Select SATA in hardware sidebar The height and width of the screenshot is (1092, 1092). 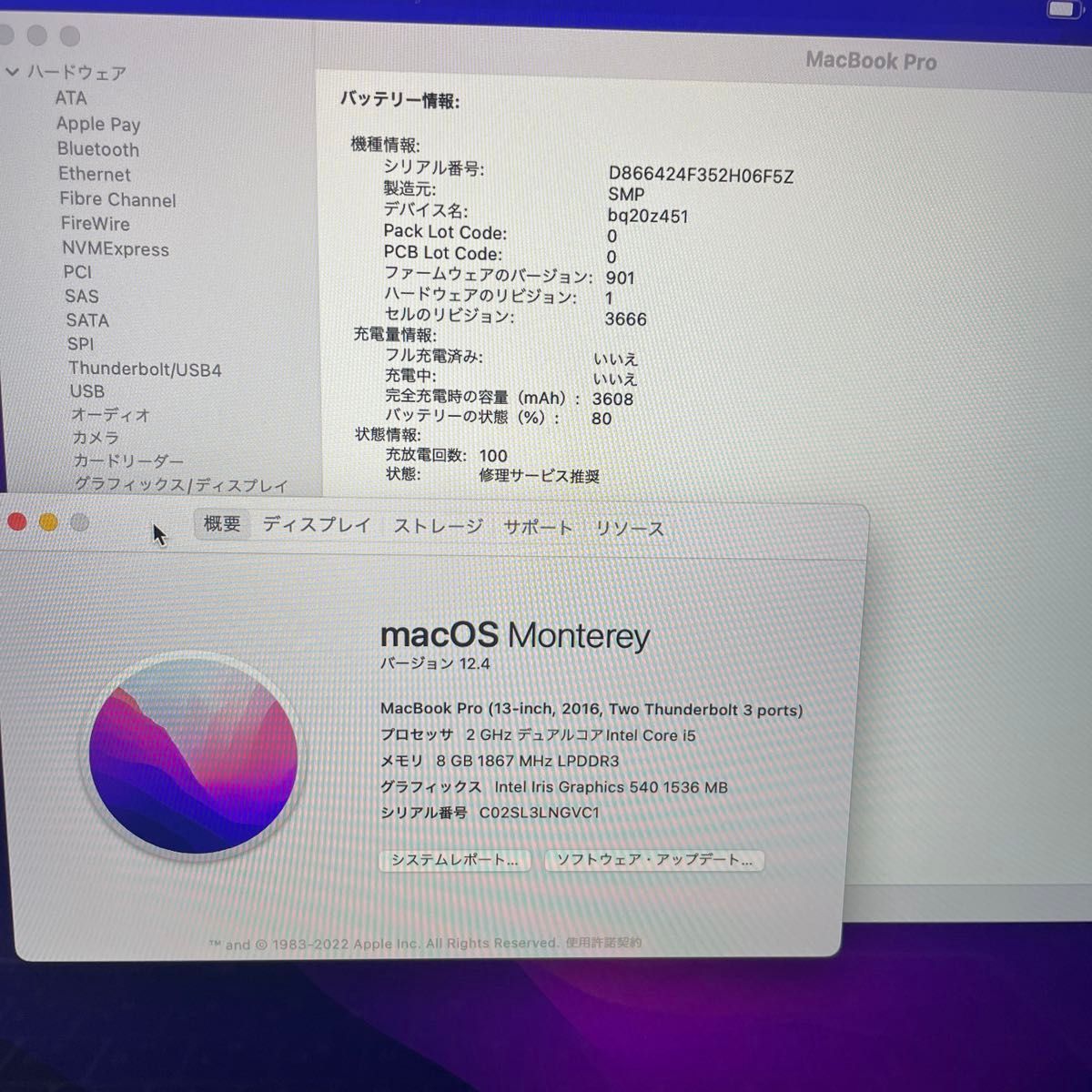pyautogui.click(x=87, y=320)
